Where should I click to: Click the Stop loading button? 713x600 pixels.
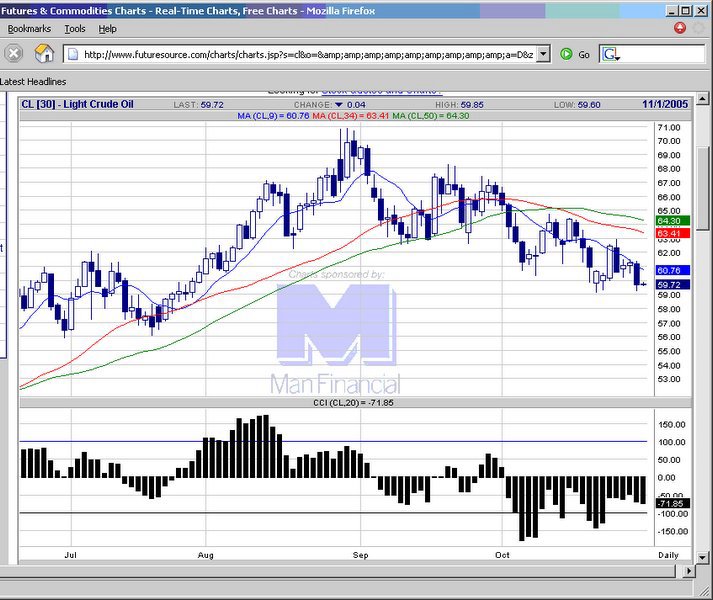click(x=14, y=54)
